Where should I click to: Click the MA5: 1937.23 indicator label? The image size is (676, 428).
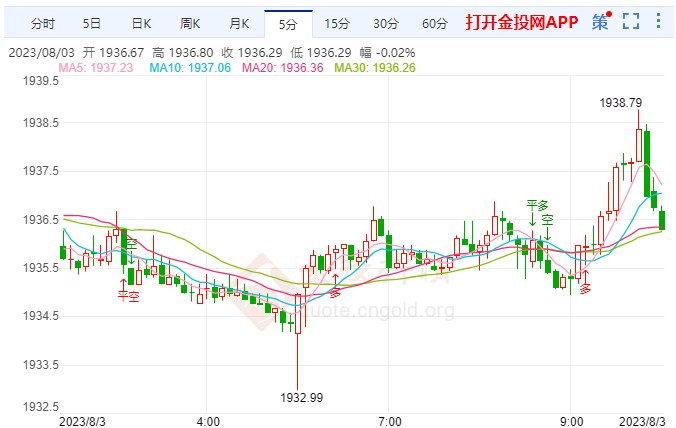coord(96,68)
